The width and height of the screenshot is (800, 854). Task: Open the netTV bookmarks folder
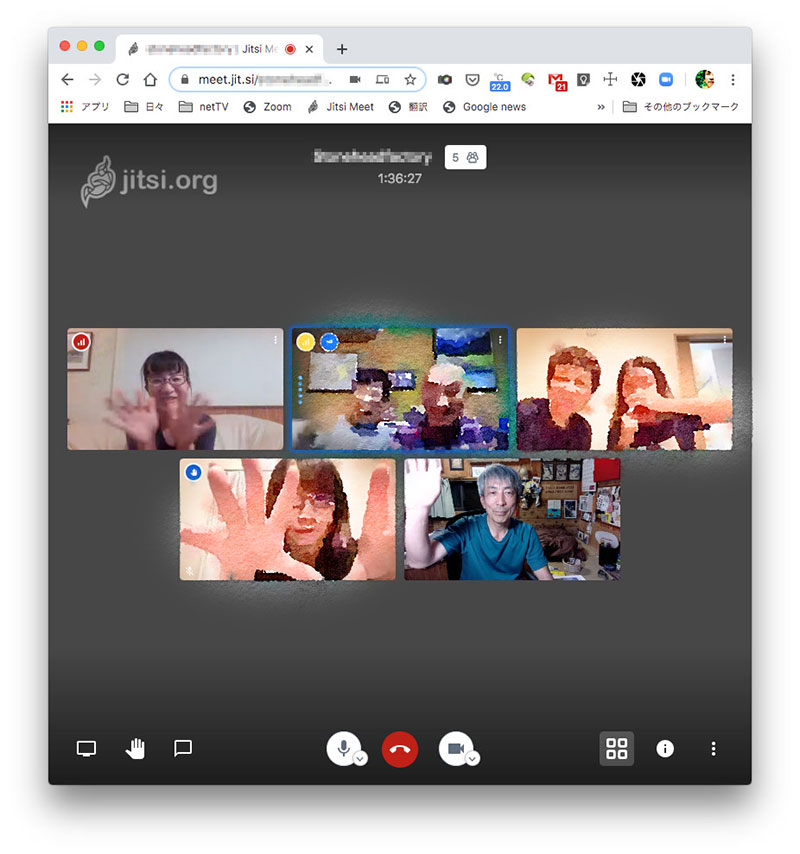[x=204, y=107]
